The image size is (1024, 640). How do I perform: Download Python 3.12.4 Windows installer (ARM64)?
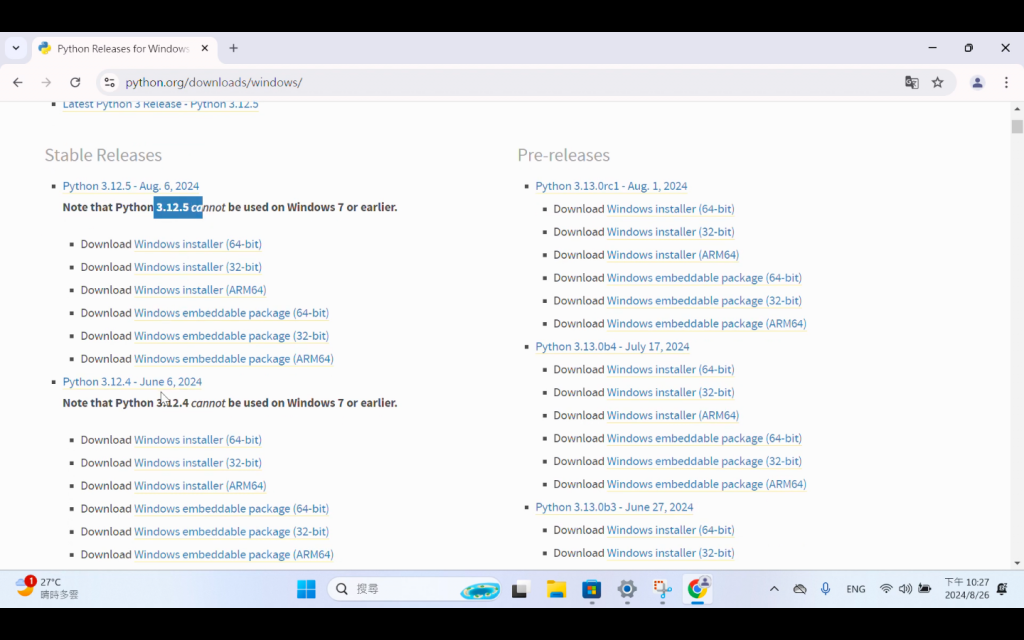pyautogui.click(x=200, y=486)
